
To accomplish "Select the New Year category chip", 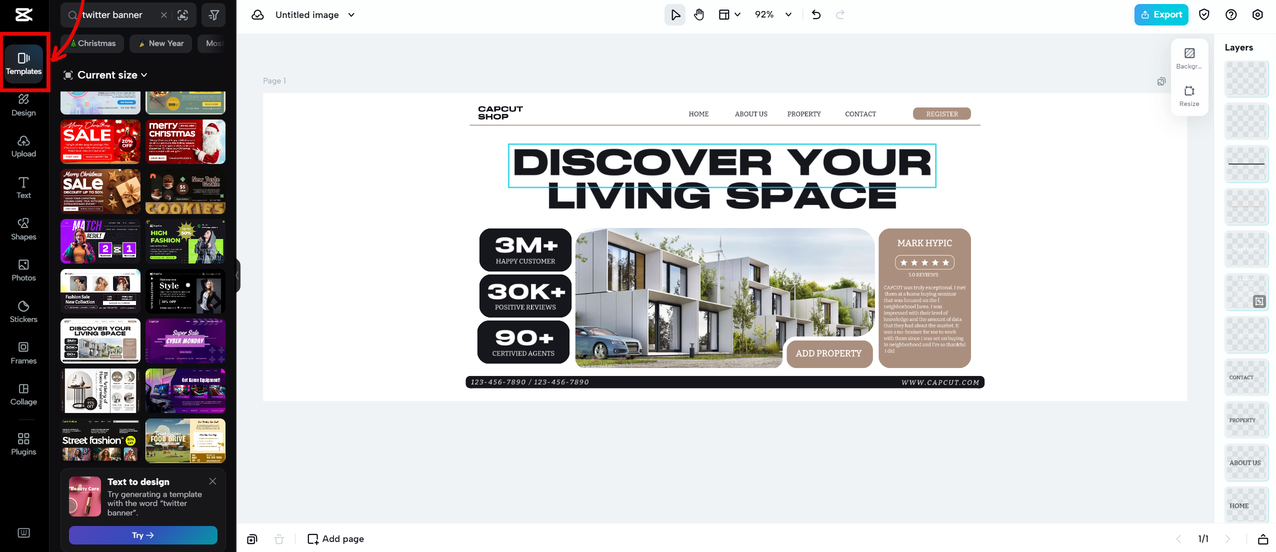I will tap(161, 44).
